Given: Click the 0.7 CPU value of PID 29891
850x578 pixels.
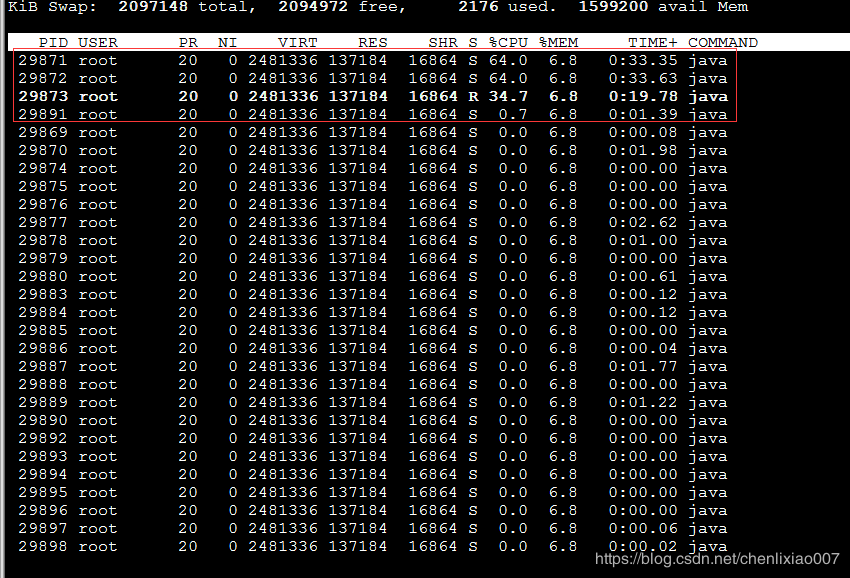Looking at the screenshot, I should [x=513, y=114].
